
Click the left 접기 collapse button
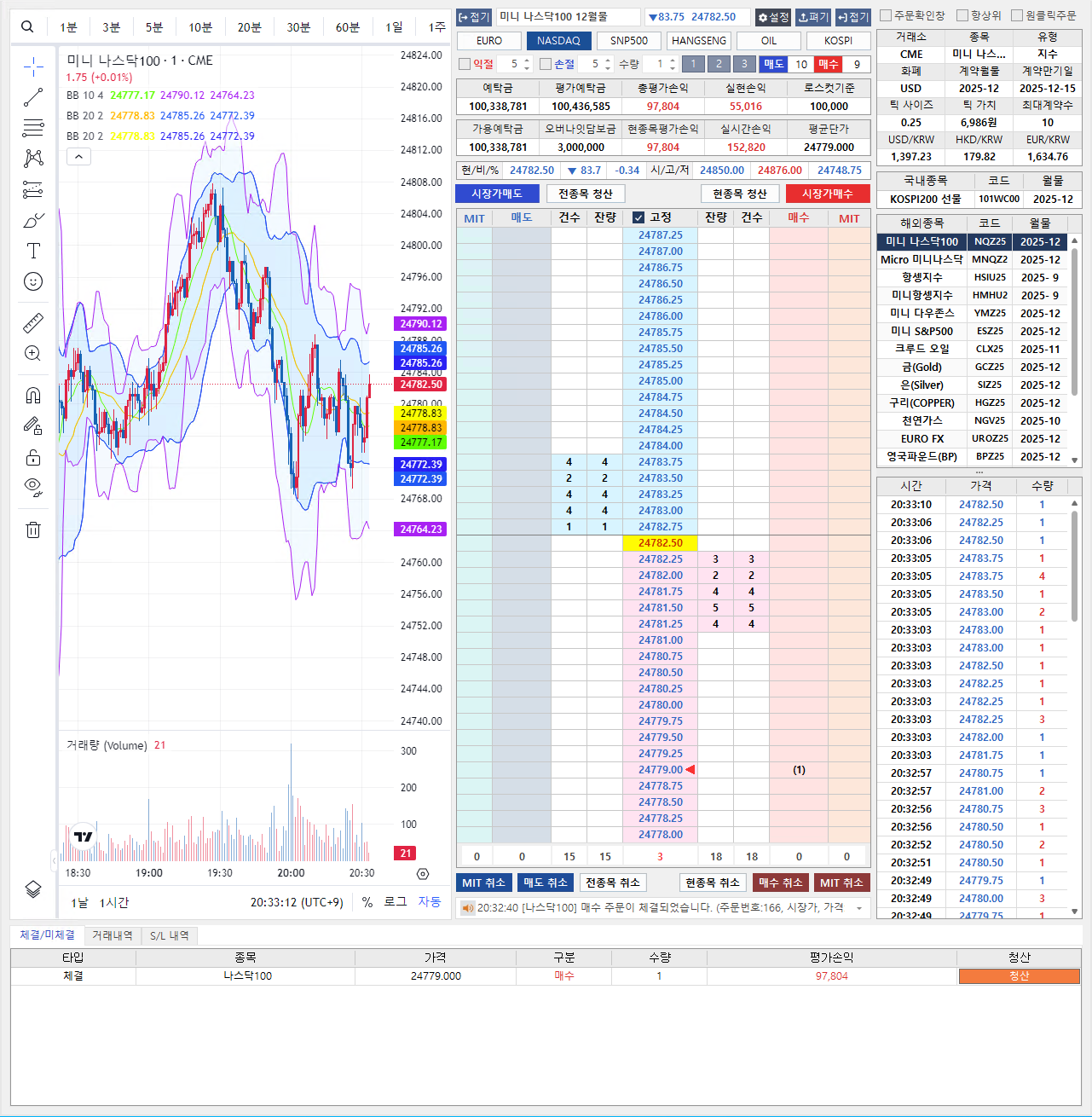pos(474,17)
